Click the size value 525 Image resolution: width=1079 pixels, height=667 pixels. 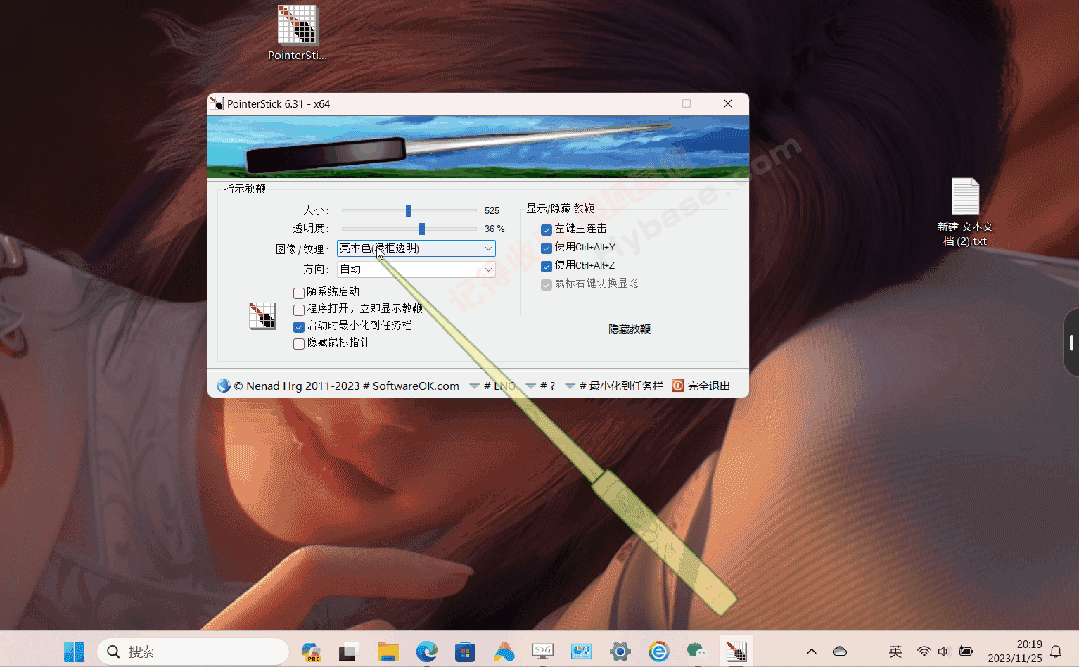click(x=491, y=211)
